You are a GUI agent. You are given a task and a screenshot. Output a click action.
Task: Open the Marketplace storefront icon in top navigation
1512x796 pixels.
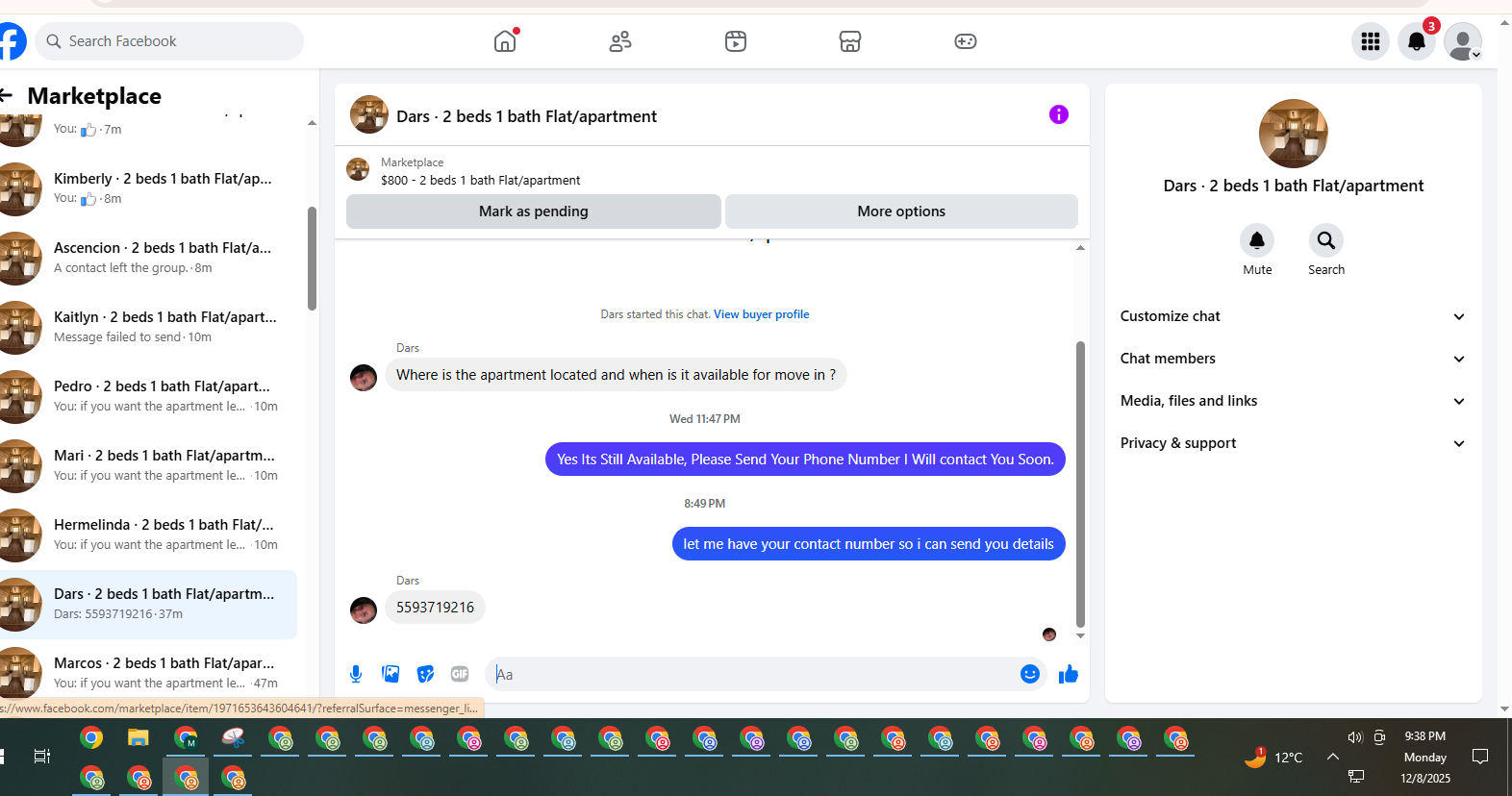click(850, 41)
